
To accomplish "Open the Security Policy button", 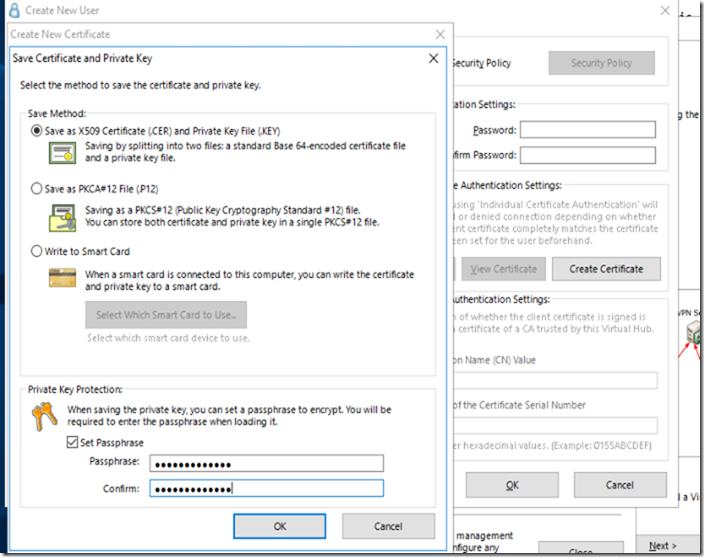I will (x=601, y=63).
